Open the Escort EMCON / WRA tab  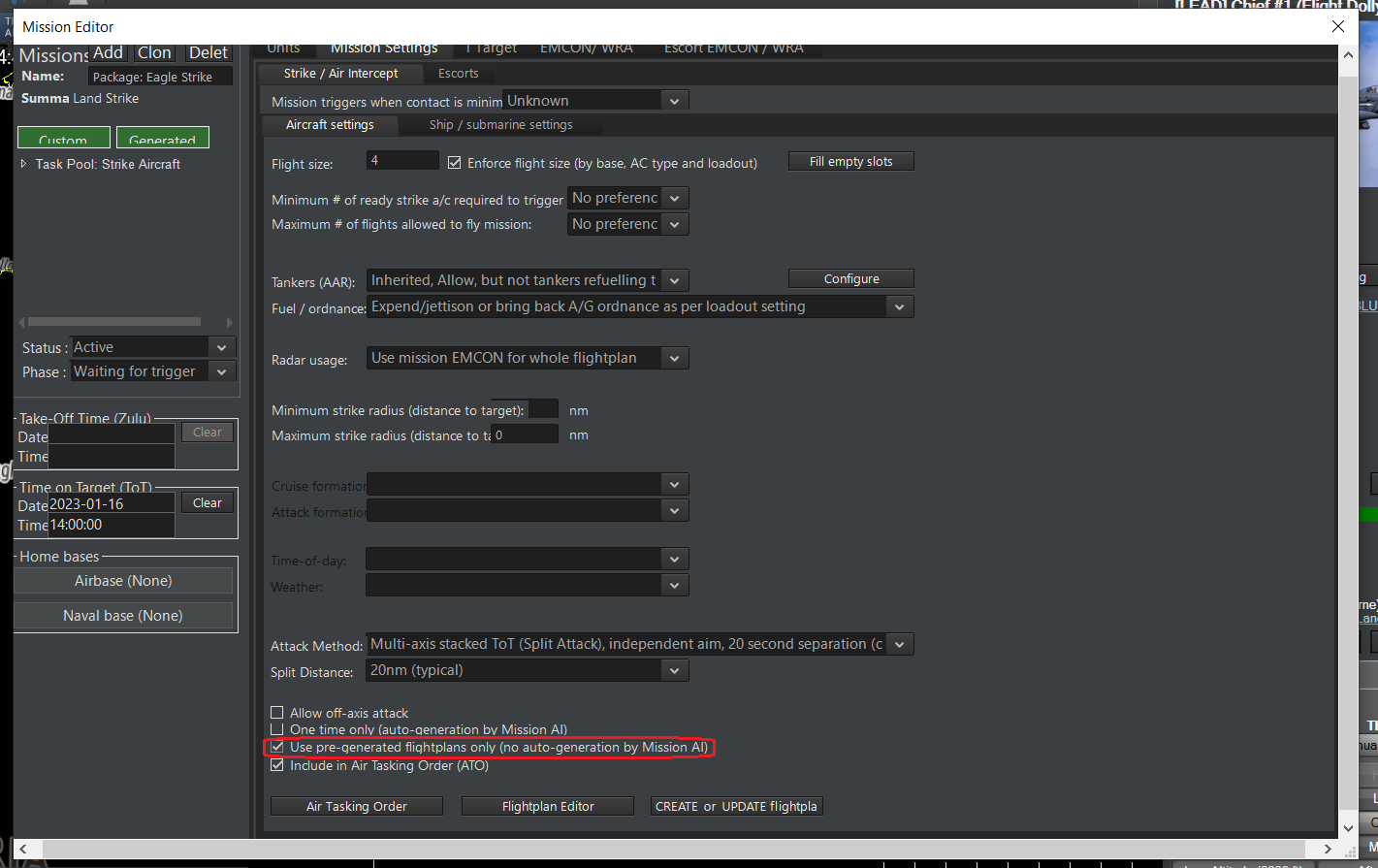[734, 48]
